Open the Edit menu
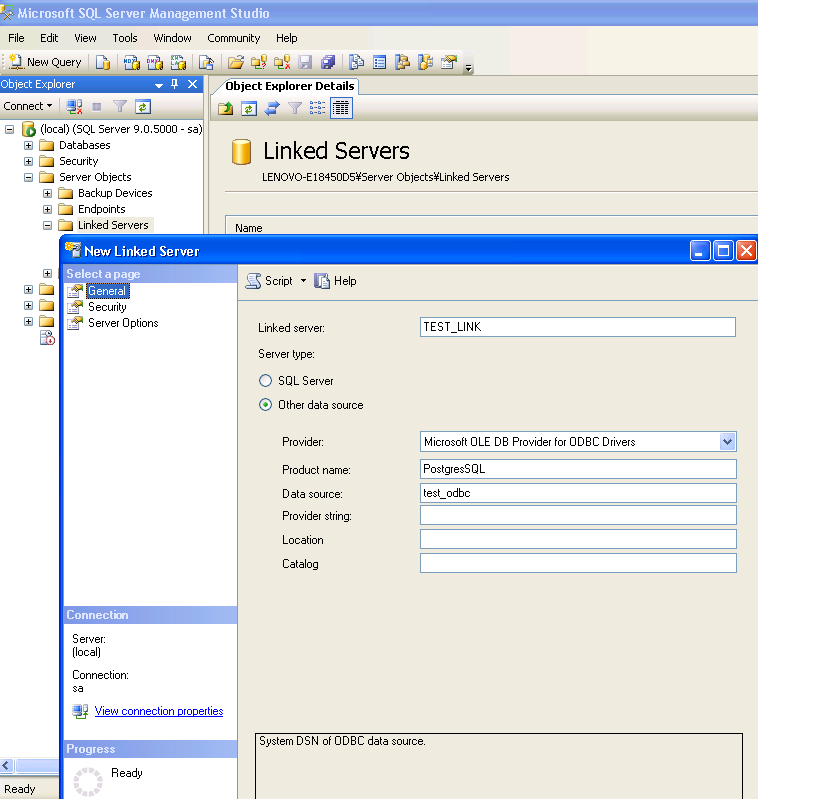The height and width of the screenshot is (799, 819). [49, 38]
